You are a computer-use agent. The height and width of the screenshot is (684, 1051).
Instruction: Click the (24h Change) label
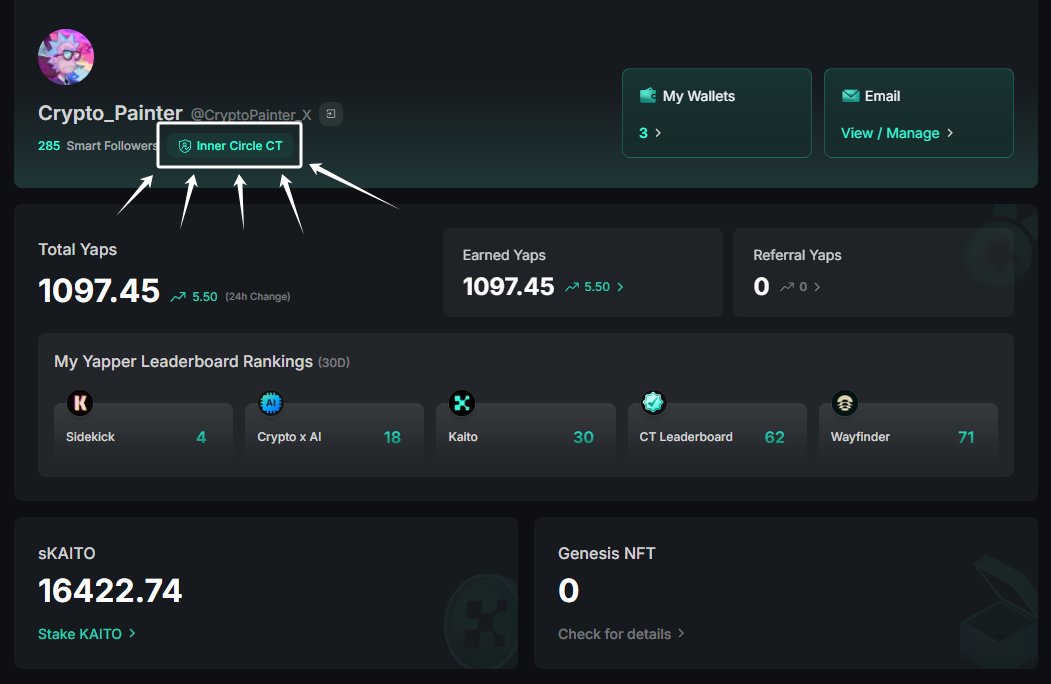tap(257, 296)
